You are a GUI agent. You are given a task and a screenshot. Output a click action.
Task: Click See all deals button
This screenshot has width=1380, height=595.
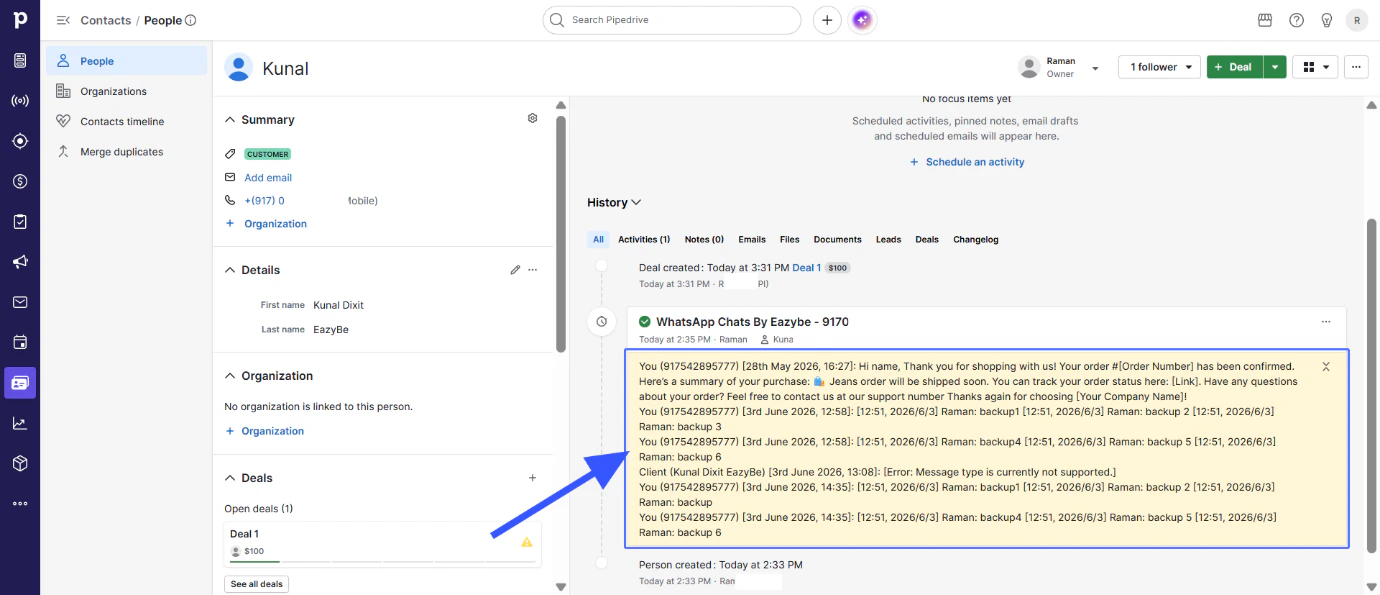(256, 584)
